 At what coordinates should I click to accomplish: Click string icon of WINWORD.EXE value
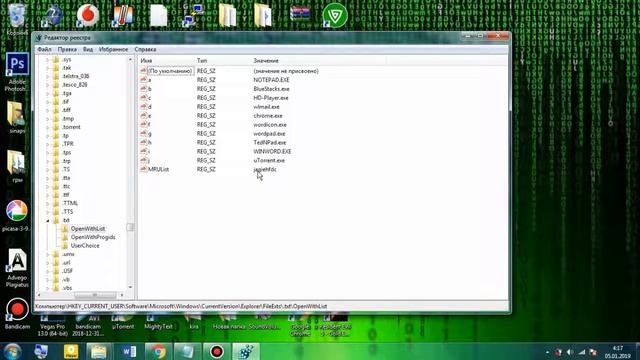[143, 151]
